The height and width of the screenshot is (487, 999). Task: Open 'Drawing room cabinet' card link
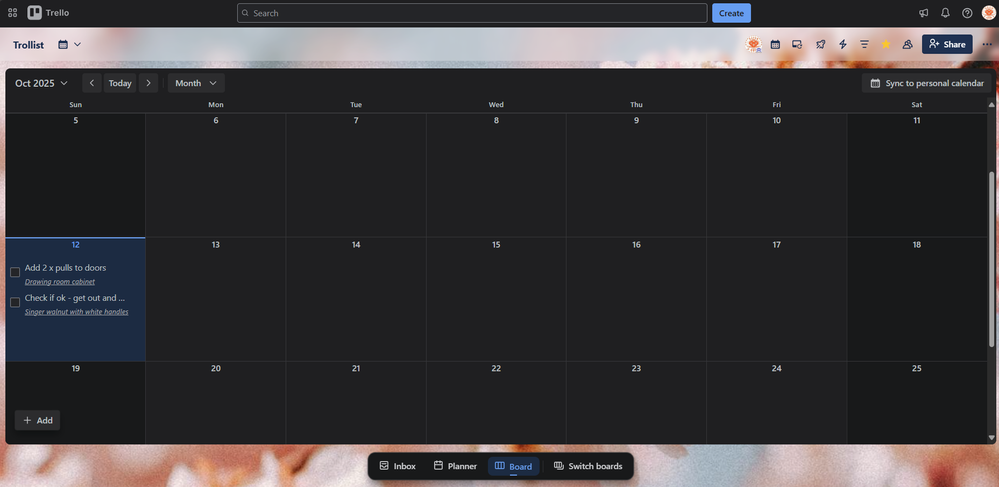[x=60, y=282]
